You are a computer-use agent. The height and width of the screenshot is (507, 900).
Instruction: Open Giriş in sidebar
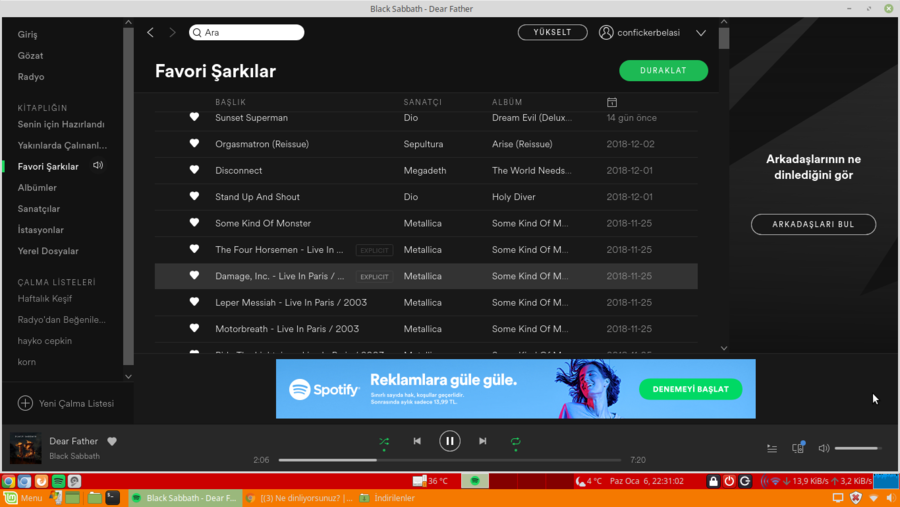28,34
